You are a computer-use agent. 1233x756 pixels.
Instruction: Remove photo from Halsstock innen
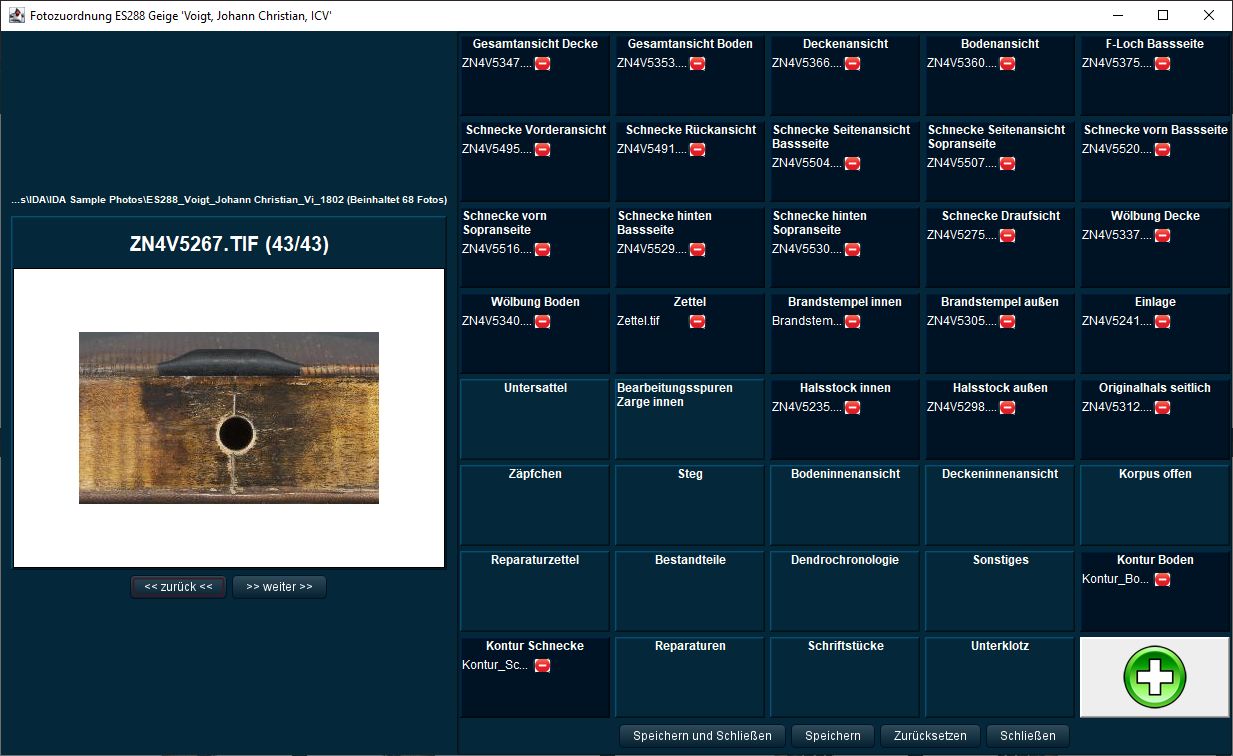852,408
